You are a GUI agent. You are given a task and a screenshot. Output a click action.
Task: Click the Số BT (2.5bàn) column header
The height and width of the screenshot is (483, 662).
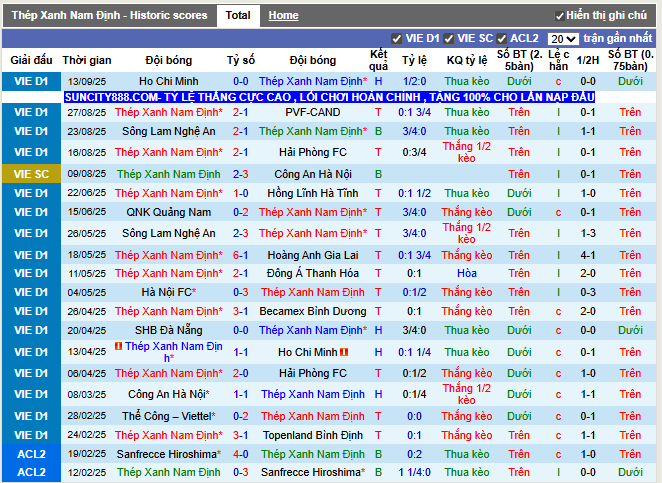519,60
